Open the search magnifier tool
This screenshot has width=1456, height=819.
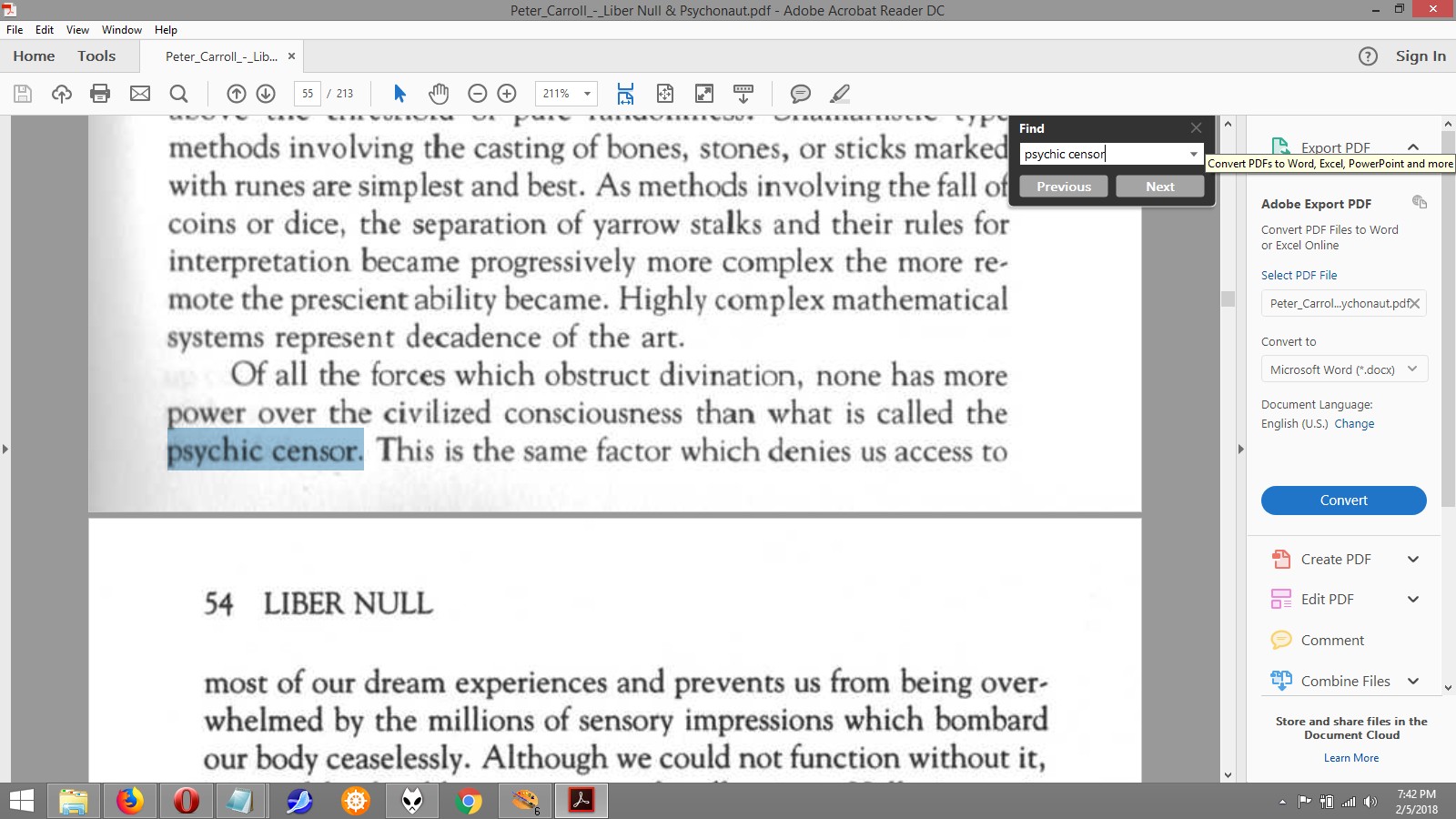179,94
